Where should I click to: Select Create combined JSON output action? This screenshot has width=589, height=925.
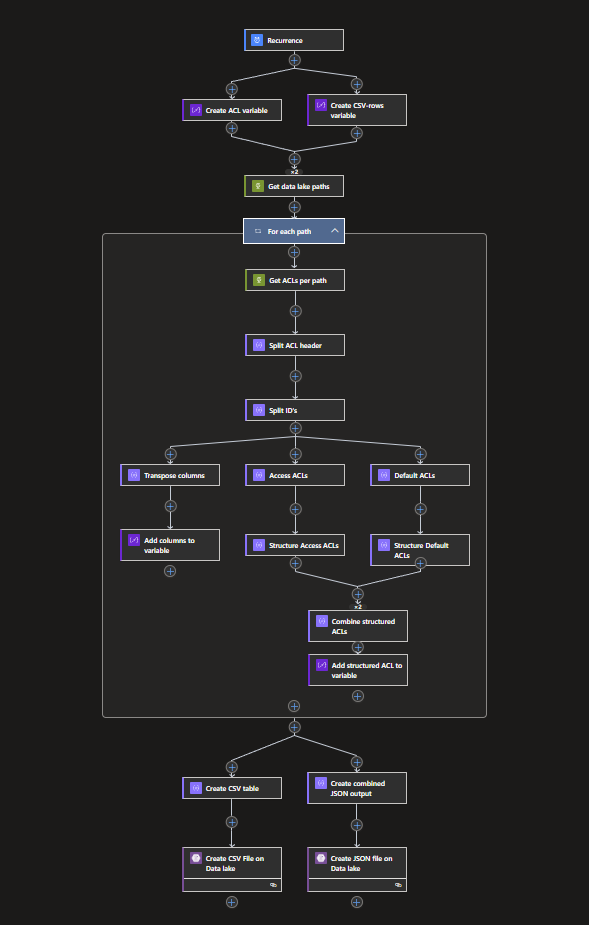click(357, 788)
